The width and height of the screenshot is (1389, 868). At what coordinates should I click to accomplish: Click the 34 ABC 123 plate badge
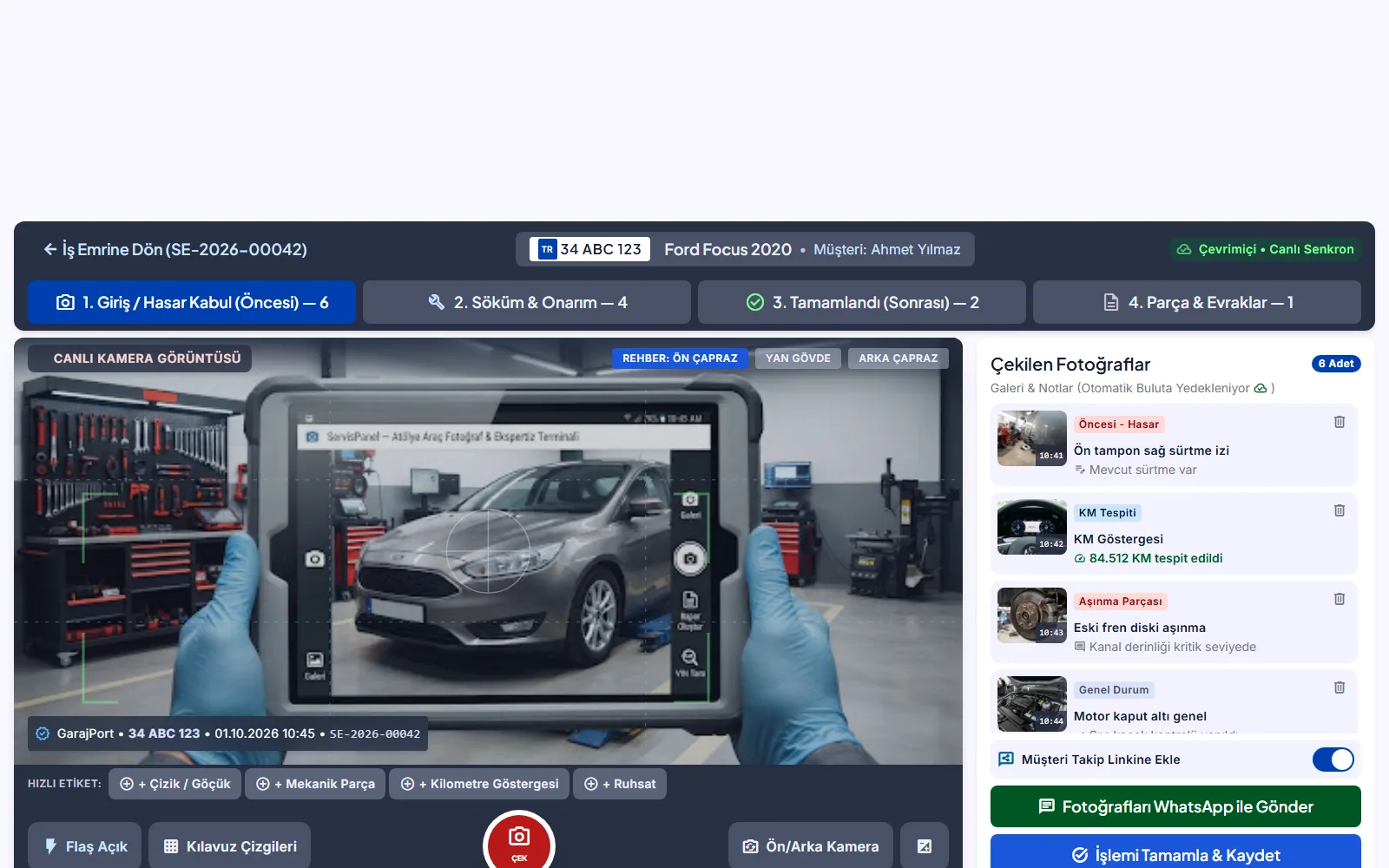(x=590, y=249)
